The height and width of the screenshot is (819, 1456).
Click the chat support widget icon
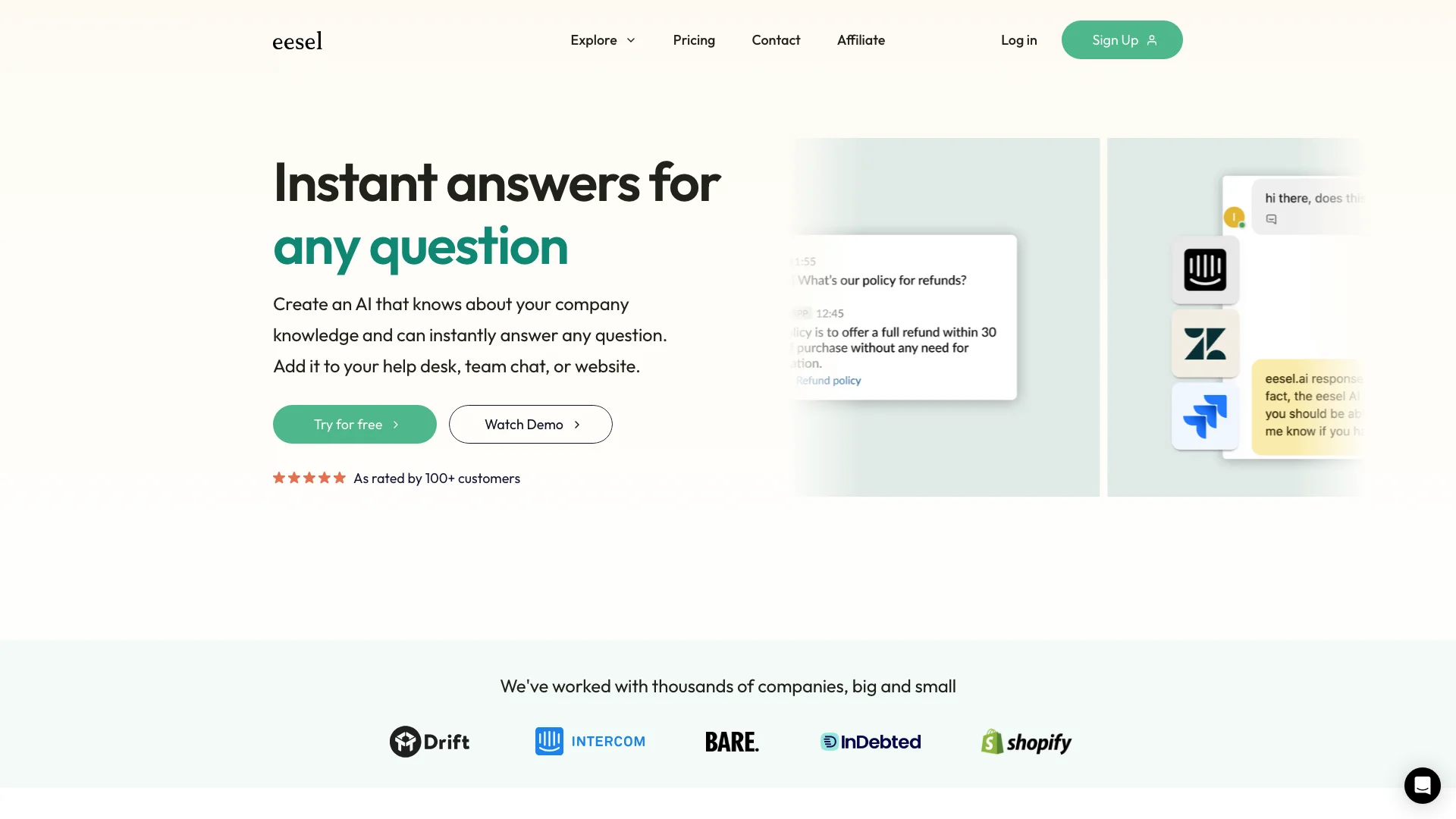click(1422, 785)
